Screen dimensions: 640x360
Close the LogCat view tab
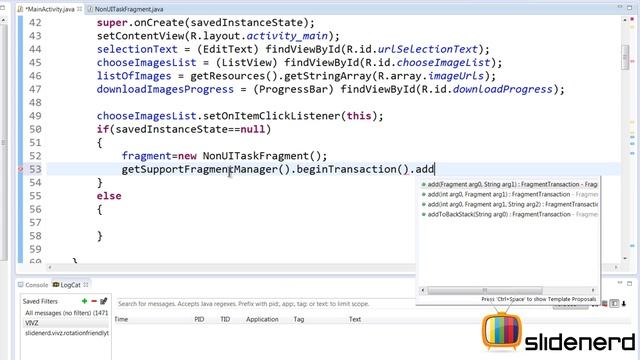tap(86, 285)
